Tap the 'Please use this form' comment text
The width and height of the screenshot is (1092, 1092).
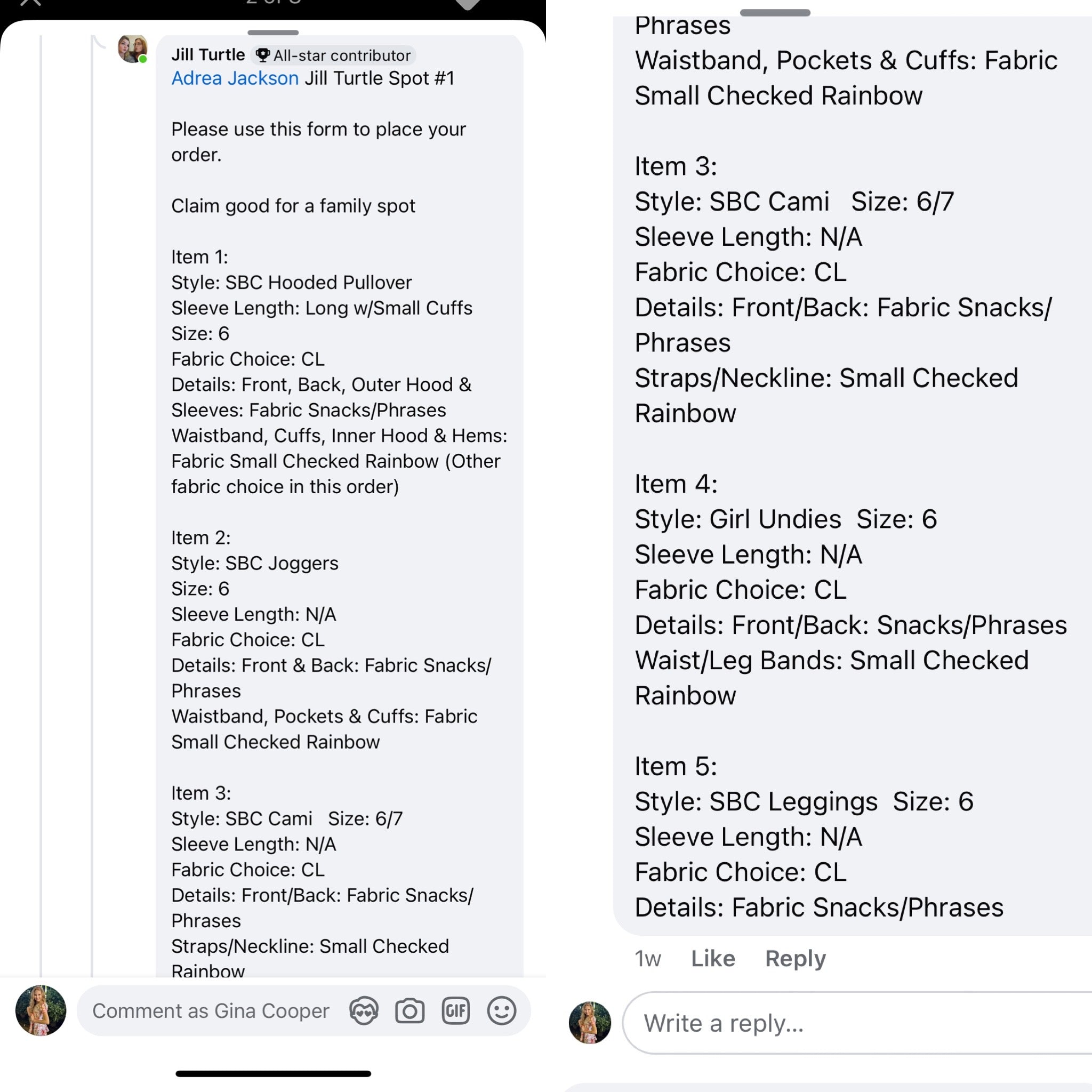[318, 141]
